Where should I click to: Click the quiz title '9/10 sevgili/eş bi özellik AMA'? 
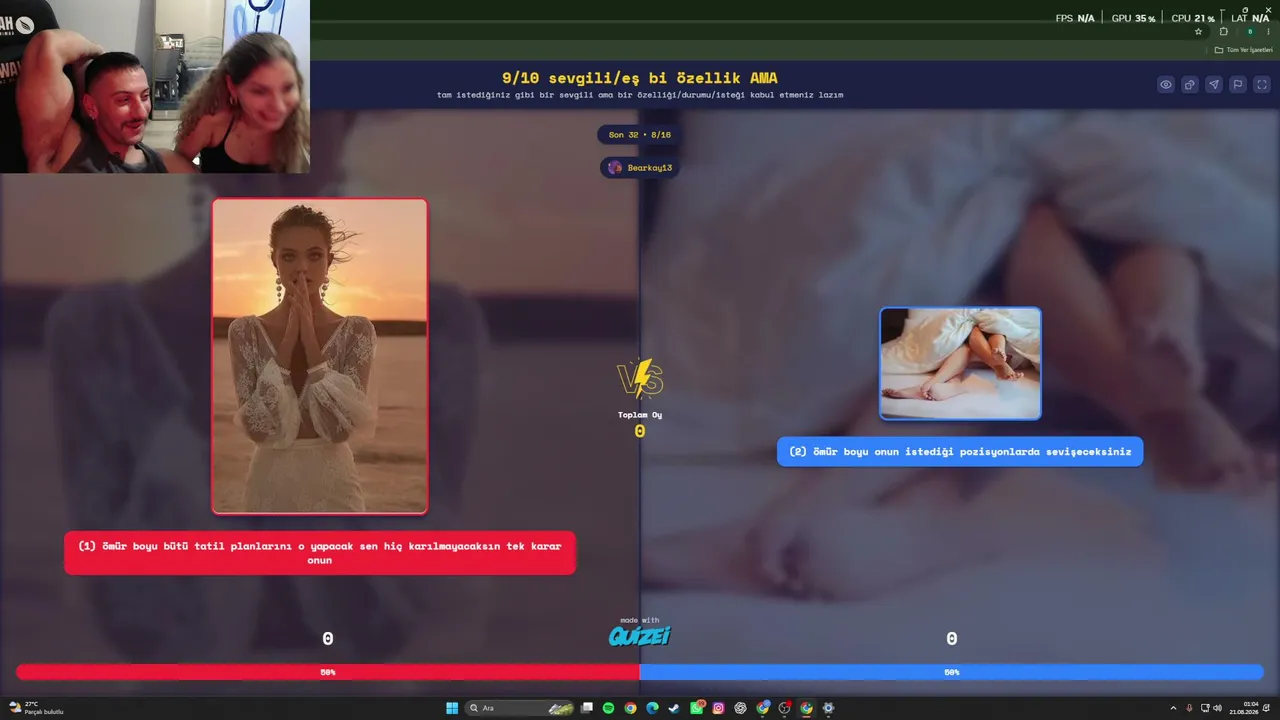coord(640,78)
